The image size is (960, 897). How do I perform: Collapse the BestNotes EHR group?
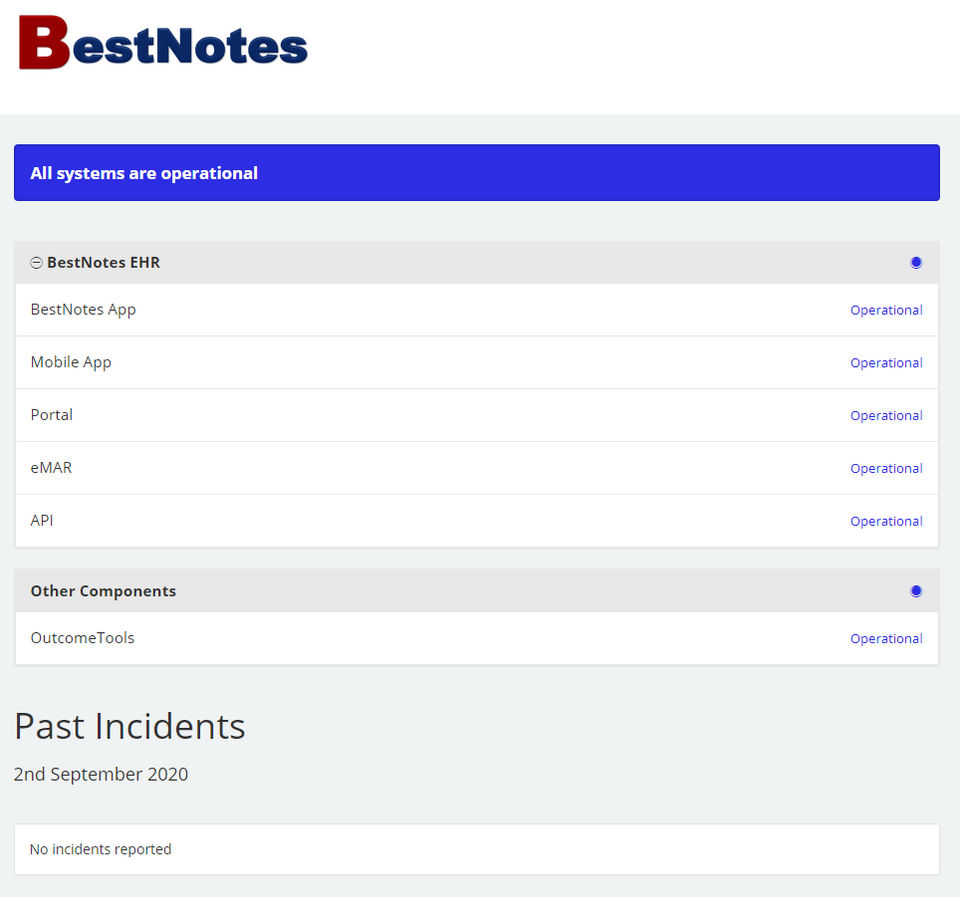coord(37,263)
